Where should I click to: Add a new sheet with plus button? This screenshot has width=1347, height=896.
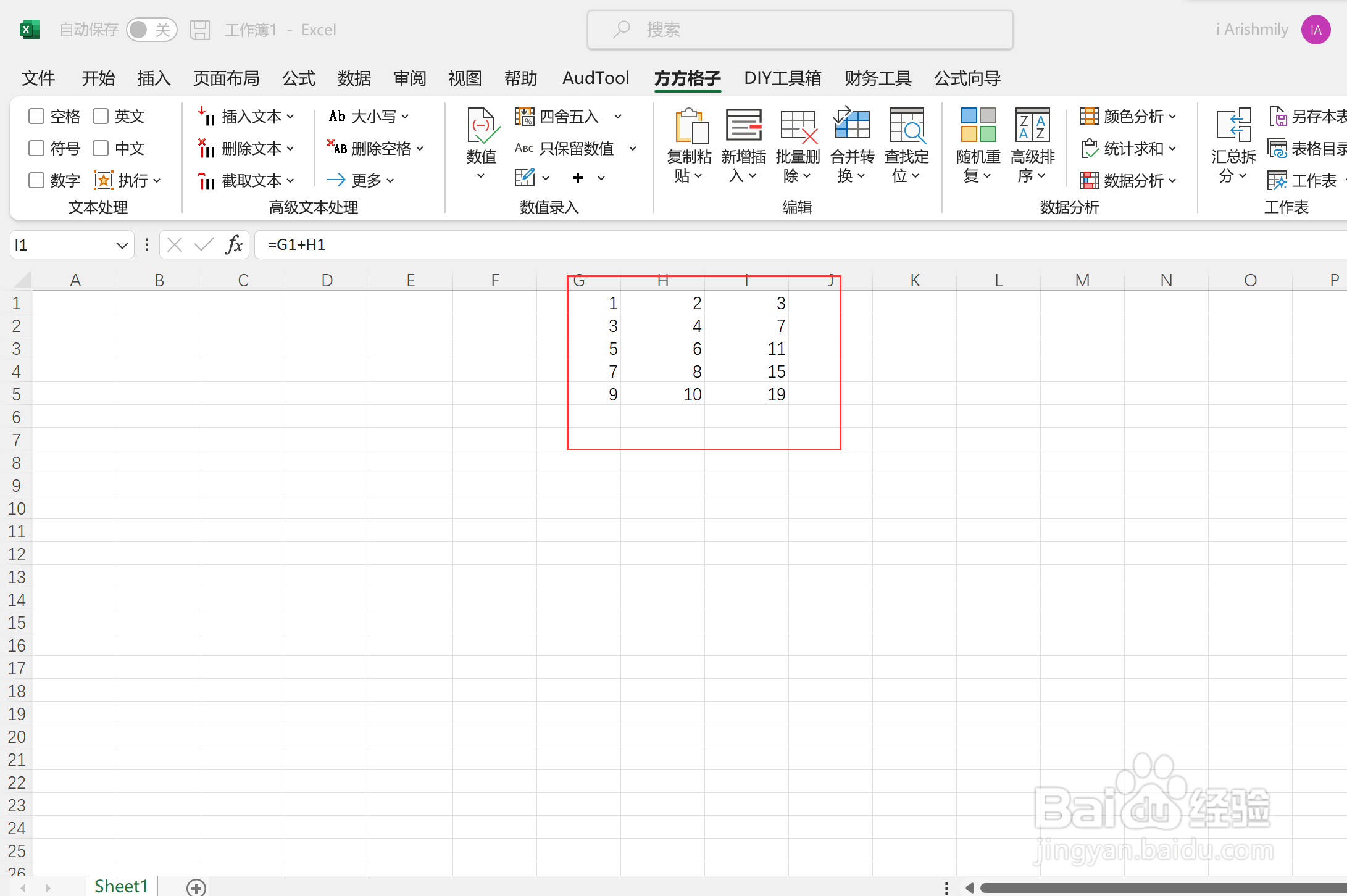[196, 887]
